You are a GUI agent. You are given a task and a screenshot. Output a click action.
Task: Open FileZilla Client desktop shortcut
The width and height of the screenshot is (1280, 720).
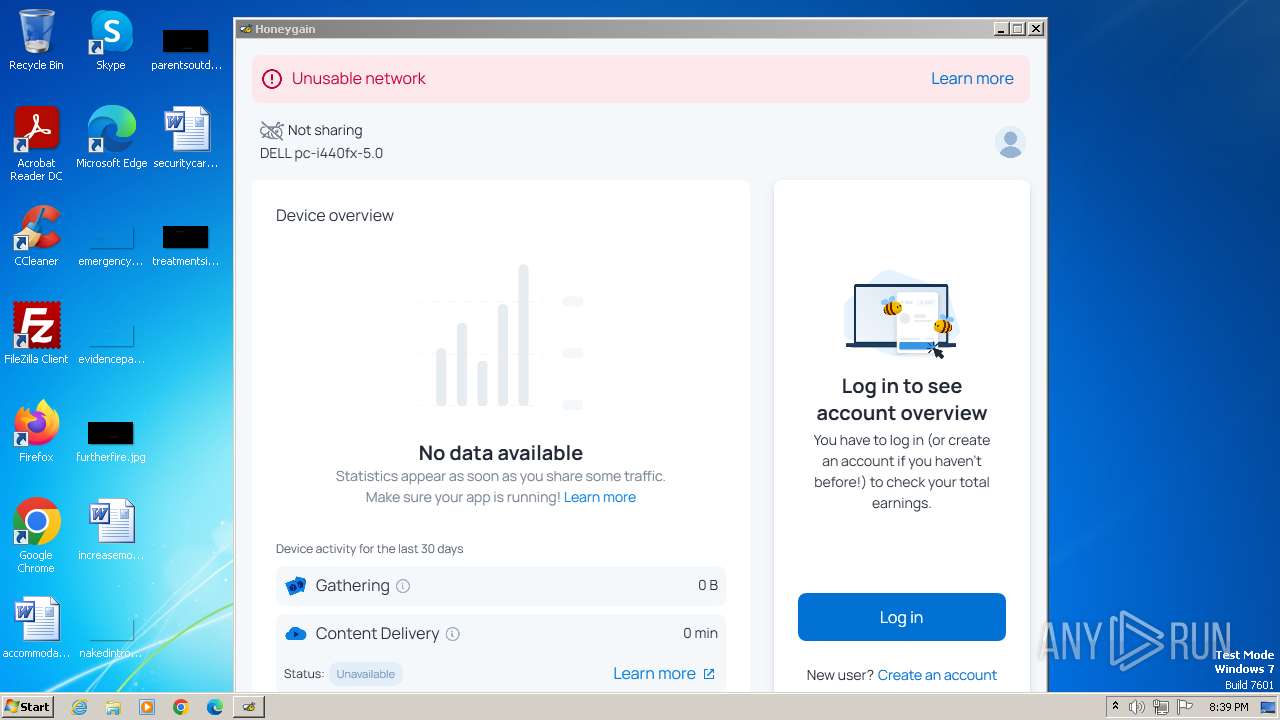(36, 335)
